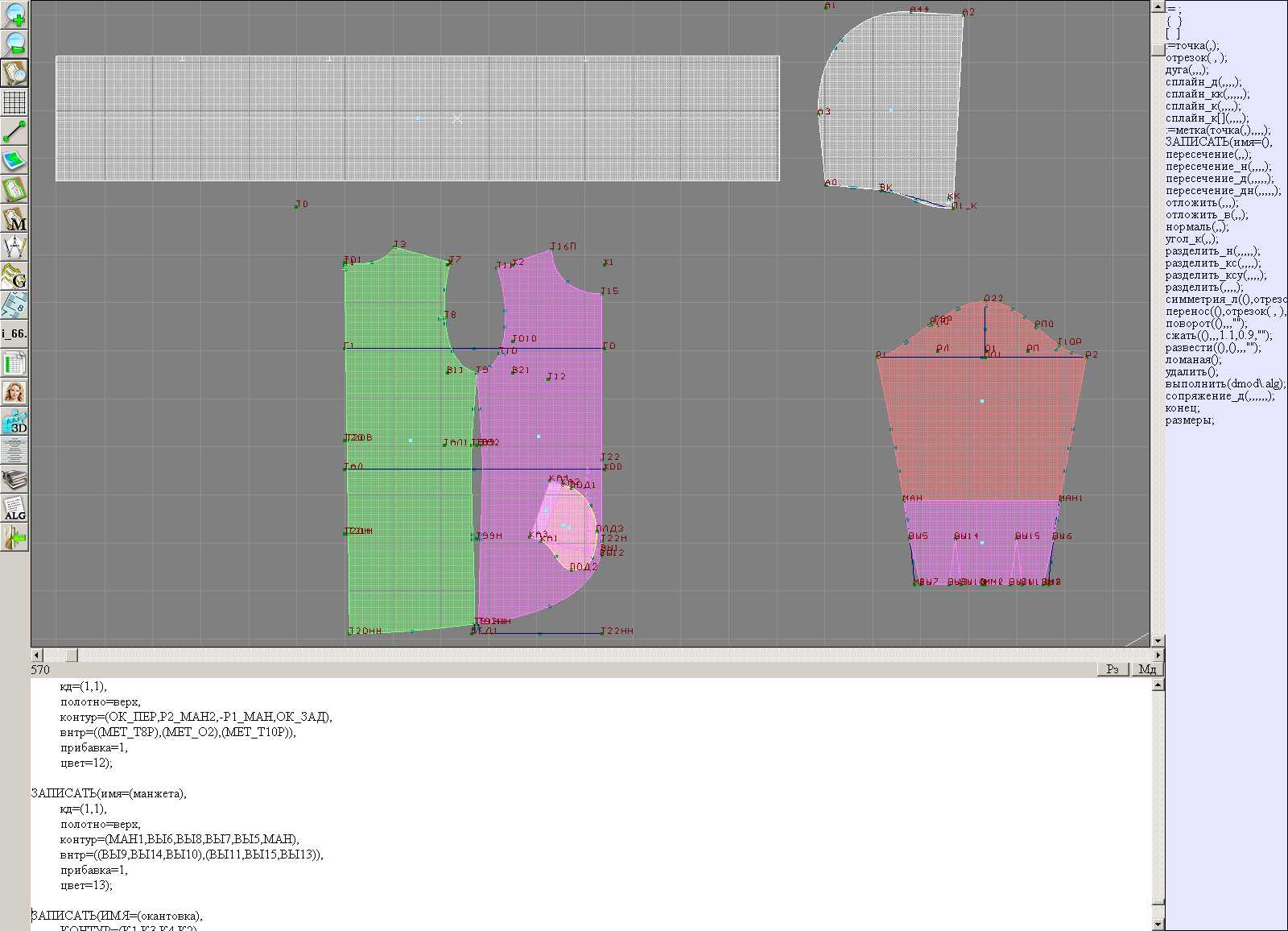
Task: Click the exit door icon with green arrow
Action: coord(14,537)
